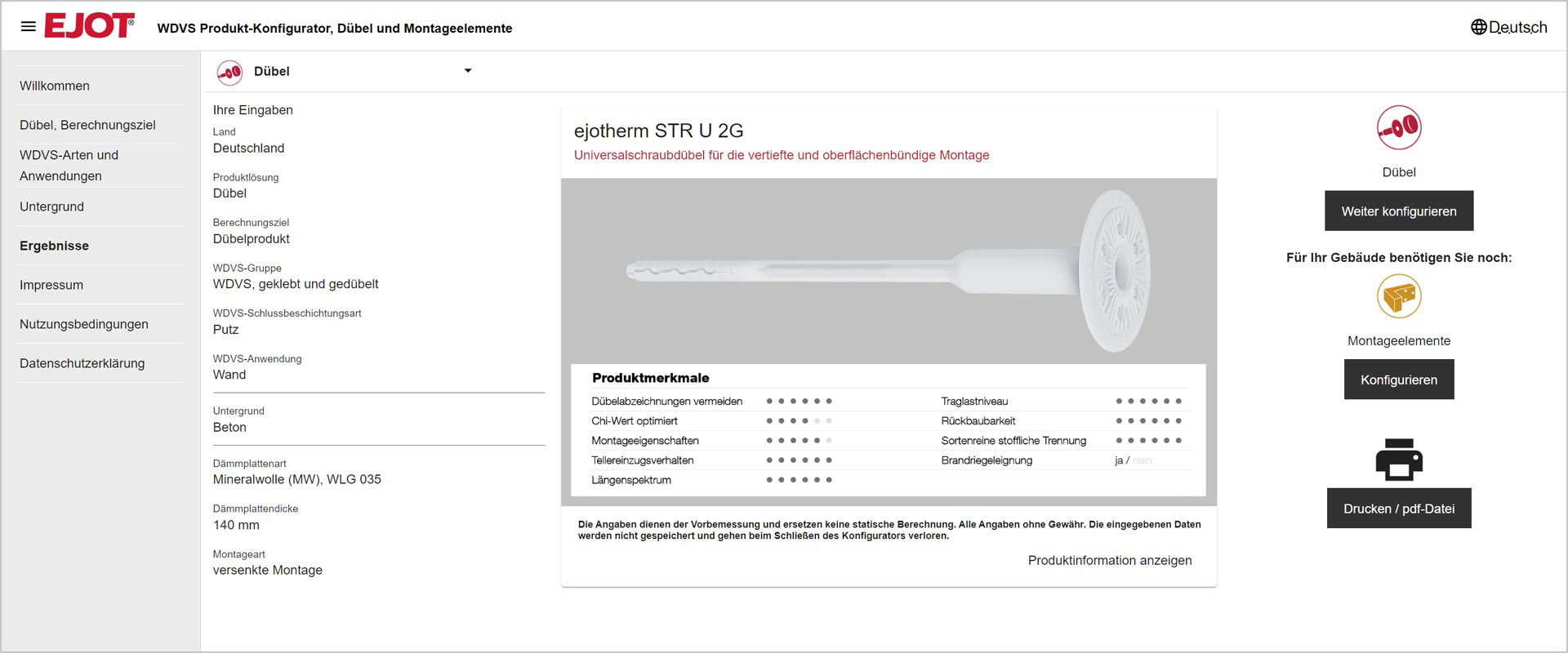This screenshot has width=1568, height=653.
Task: Click the Schlussbeschichtungsart value Putz
Action: [226, 329]
